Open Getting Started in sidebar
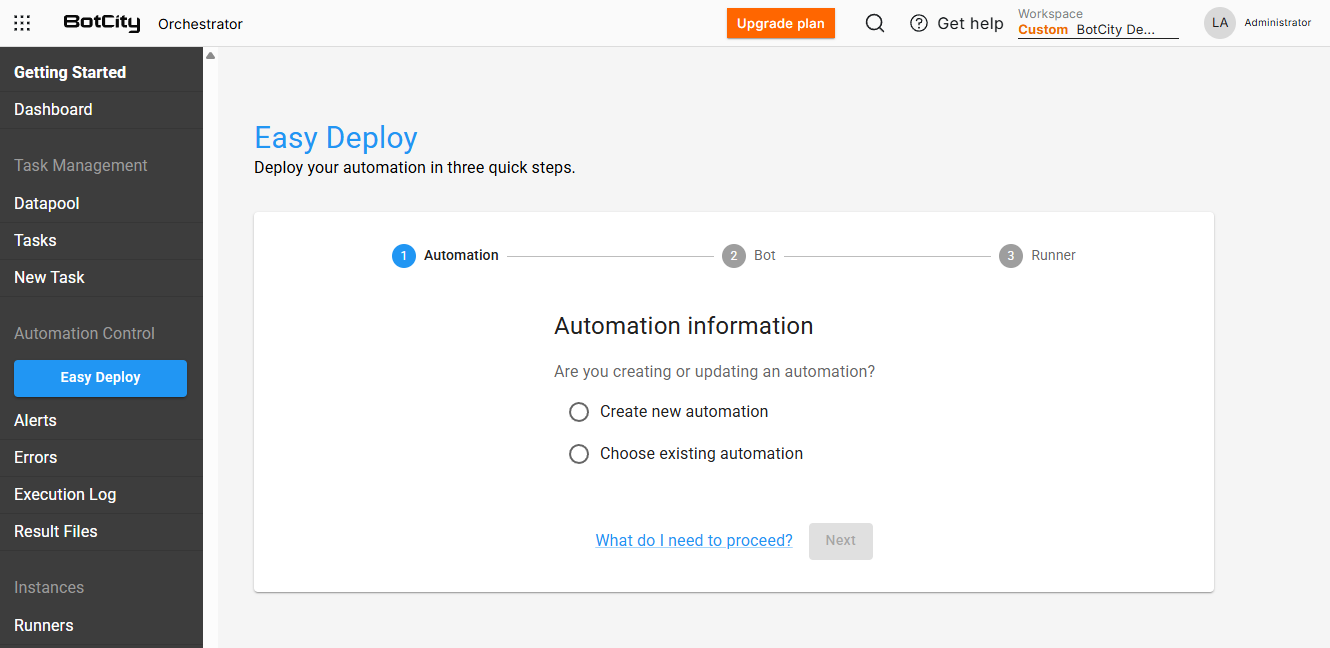Viewport: 1330px width, 648px height. (101, 72)
